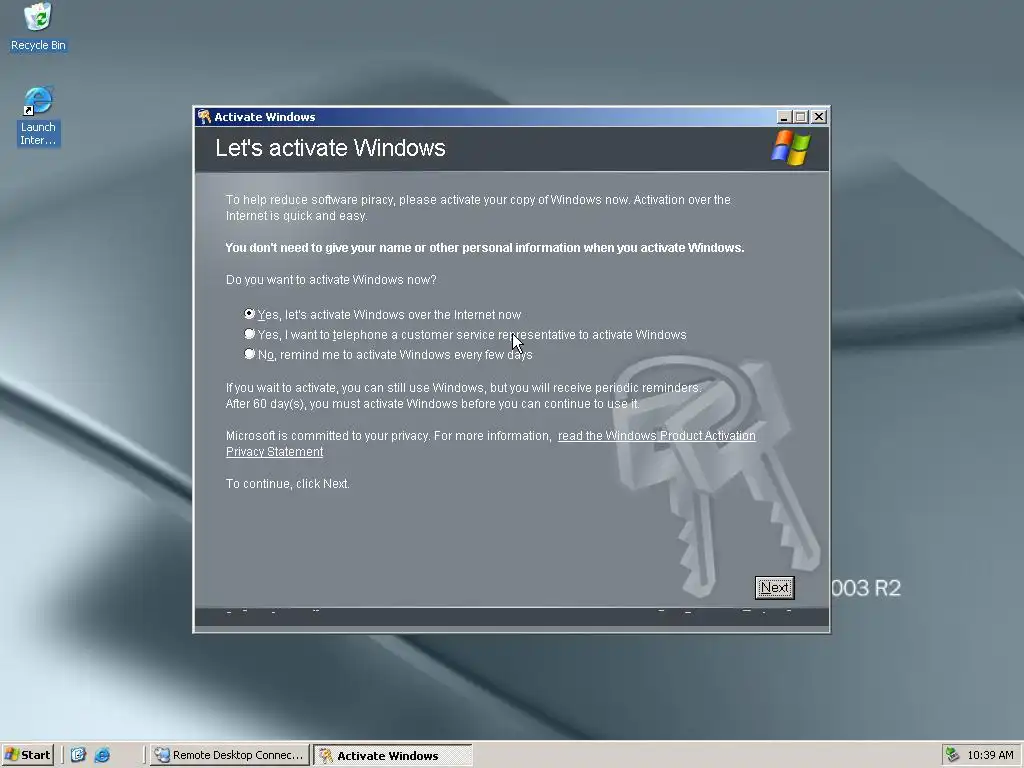Choose remind me every few days option
Image resolution: width=1024 pixels, height=768 pixels.
(388, 355)
